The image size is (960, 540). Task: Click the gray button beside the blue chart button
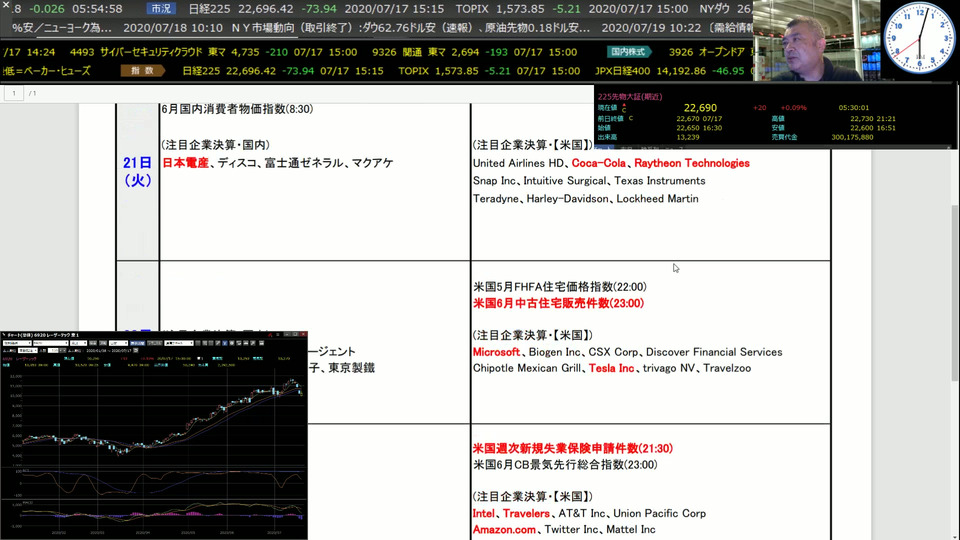[x=155, y=343]
